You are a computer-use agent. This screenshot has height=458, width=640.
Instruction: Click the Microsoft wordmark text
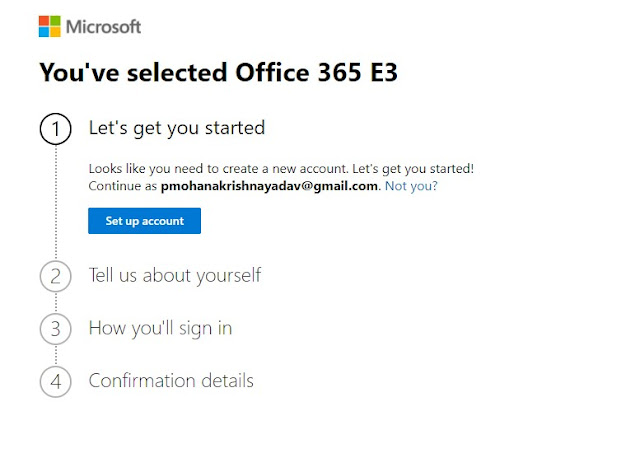pos(104,26)
